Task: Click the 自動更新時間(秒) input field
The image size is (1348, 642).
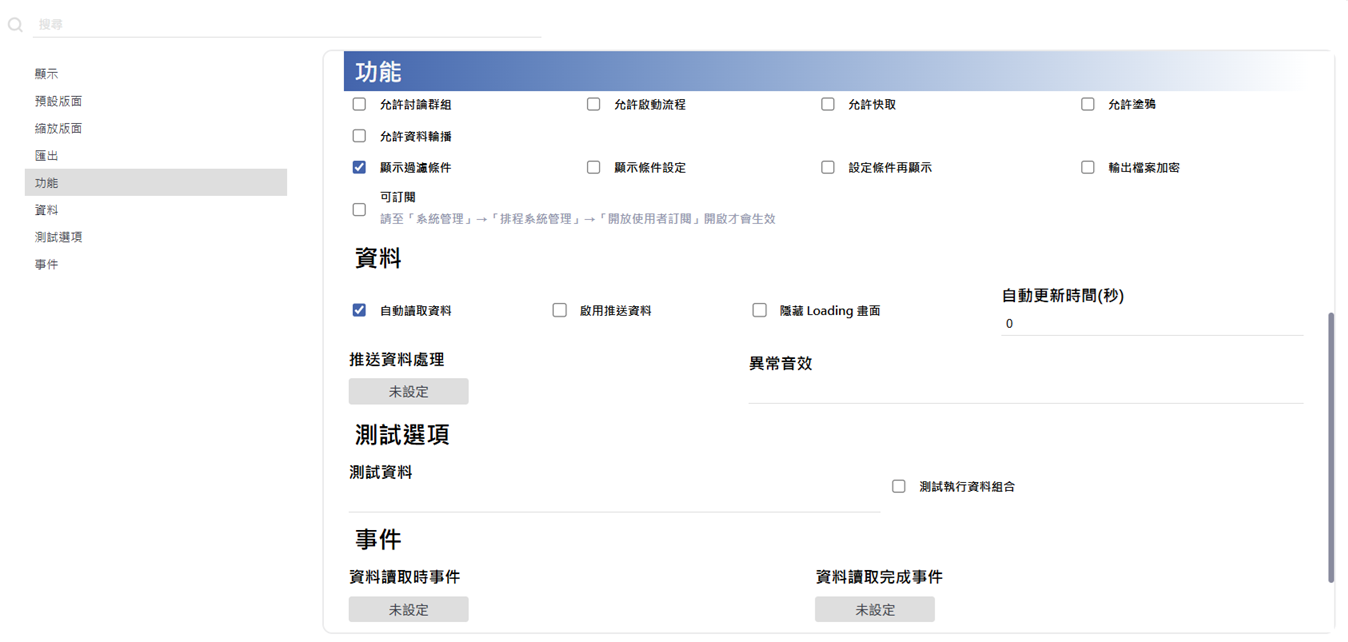Action: click(1152, 324)
